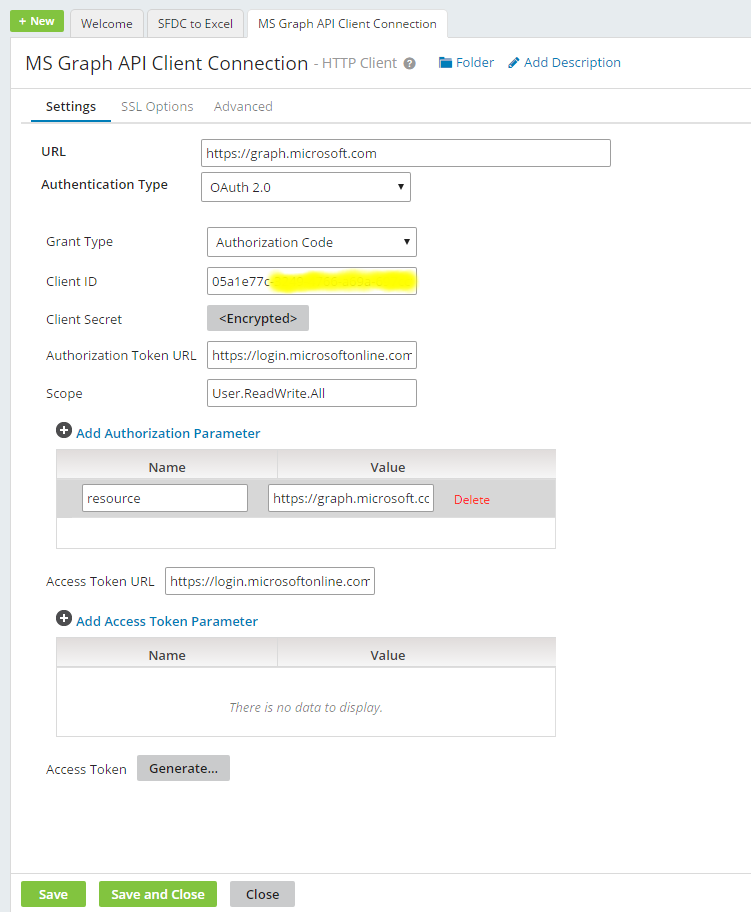Click the Generate access token button

pyautogui.click(x=183, y=768)
